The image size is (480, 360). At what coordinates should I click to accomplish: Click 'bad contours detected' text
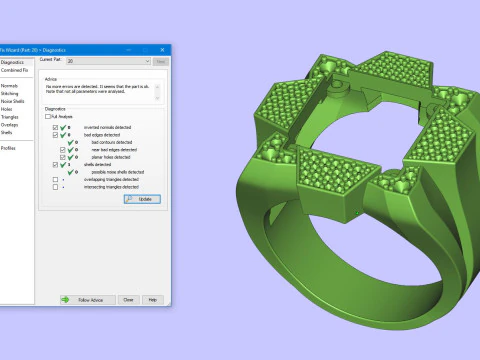coord(112,142)
